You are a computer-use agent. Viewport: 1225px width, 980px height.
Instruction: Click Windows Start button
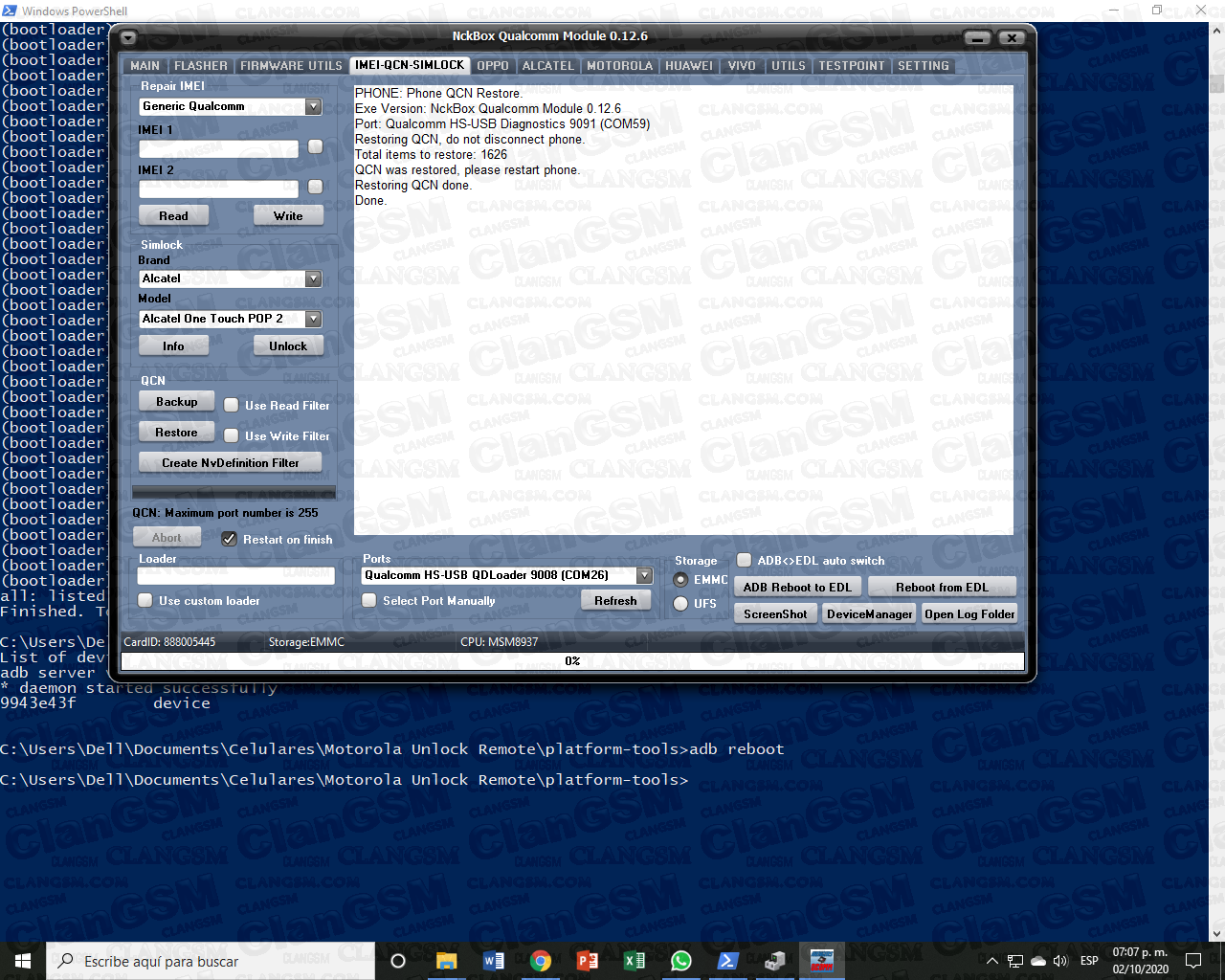[23, 961]
